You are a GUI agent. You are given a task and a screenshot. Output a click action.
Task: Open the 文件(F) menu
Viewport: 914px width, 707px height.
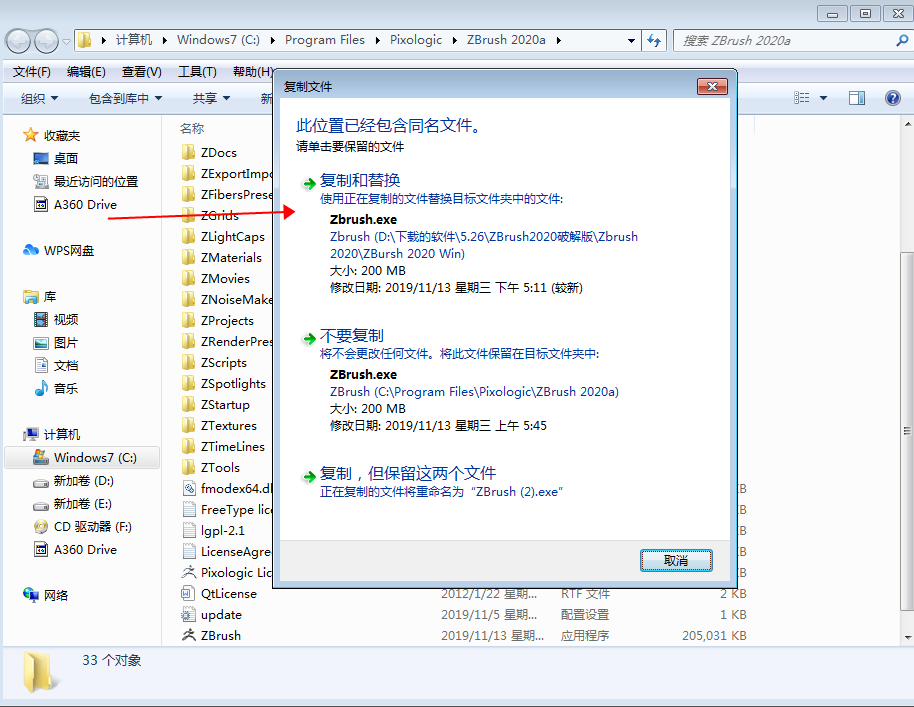[x=31, y=72]
